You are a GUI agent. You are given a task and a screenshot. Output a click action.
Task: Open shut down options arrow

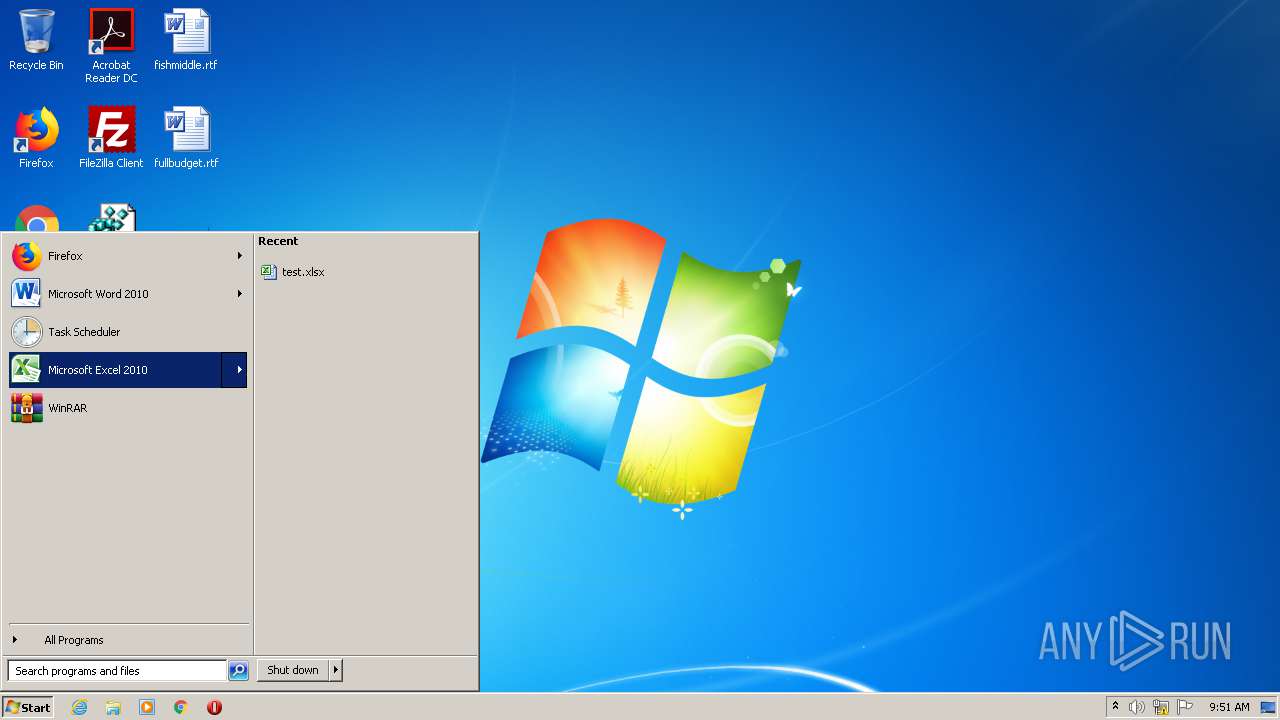(336, 670)
